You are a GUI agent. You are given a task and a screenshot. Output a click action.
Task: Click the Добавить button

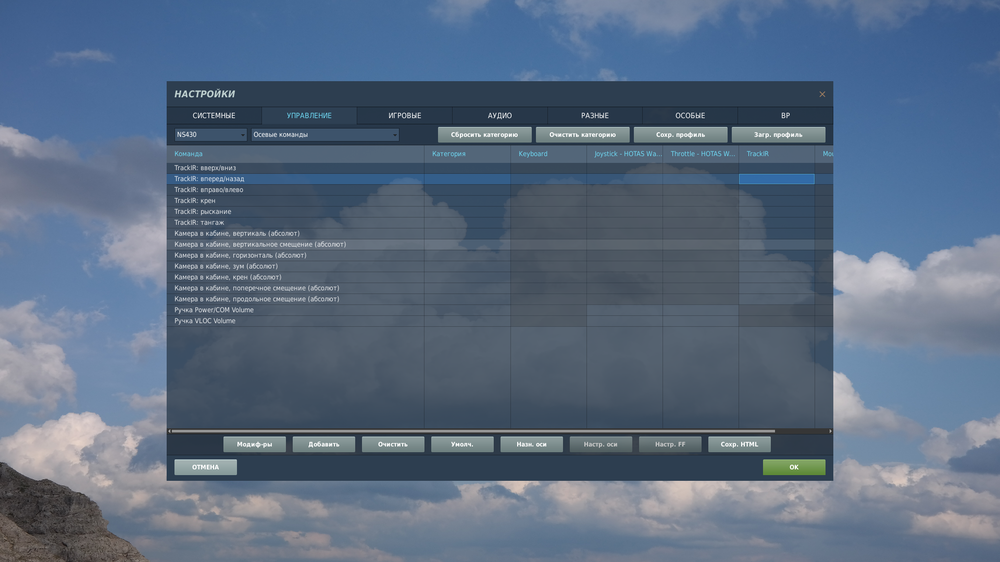[323, 444]
